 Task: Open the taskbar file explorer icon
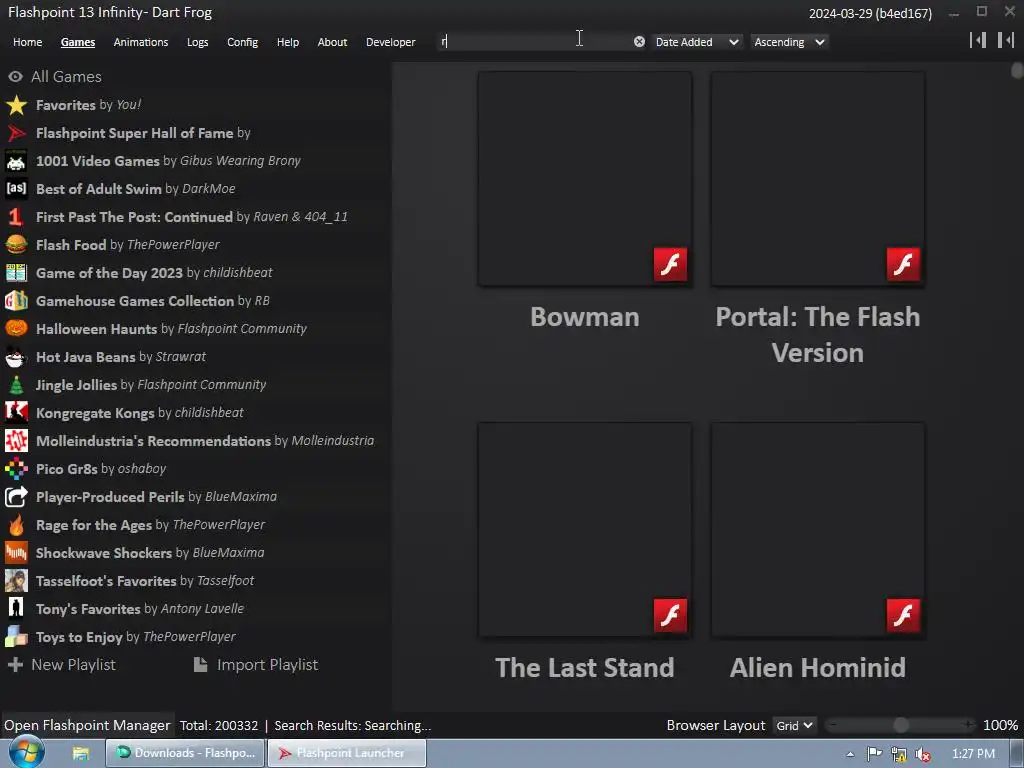pos(80,754)
